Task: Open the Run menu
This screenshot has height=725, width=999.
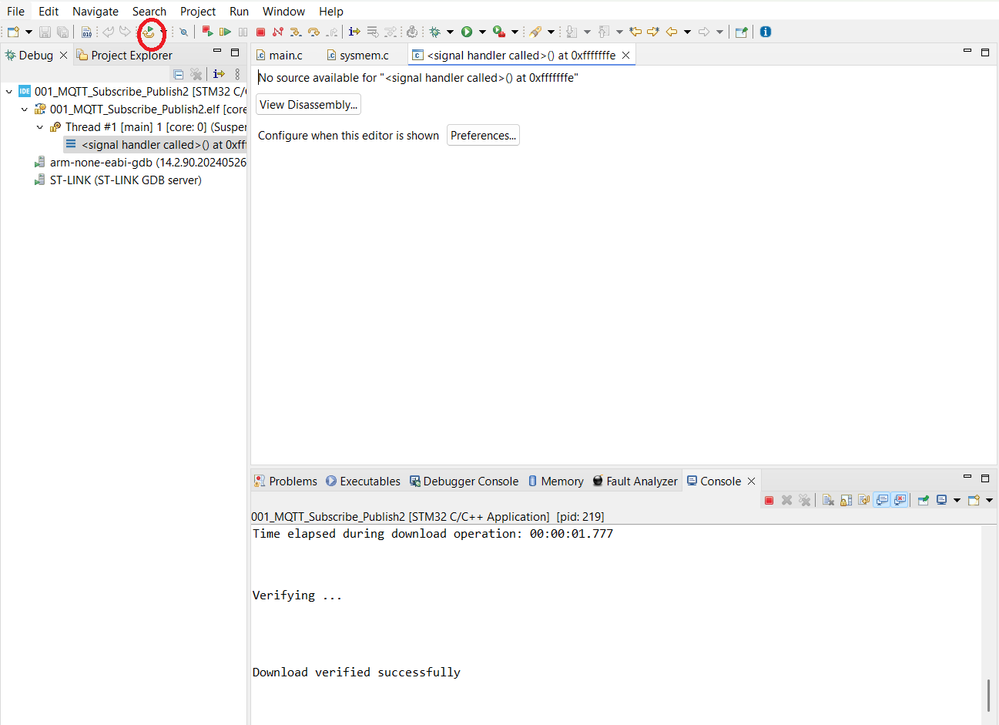Action: pos(239,11)
